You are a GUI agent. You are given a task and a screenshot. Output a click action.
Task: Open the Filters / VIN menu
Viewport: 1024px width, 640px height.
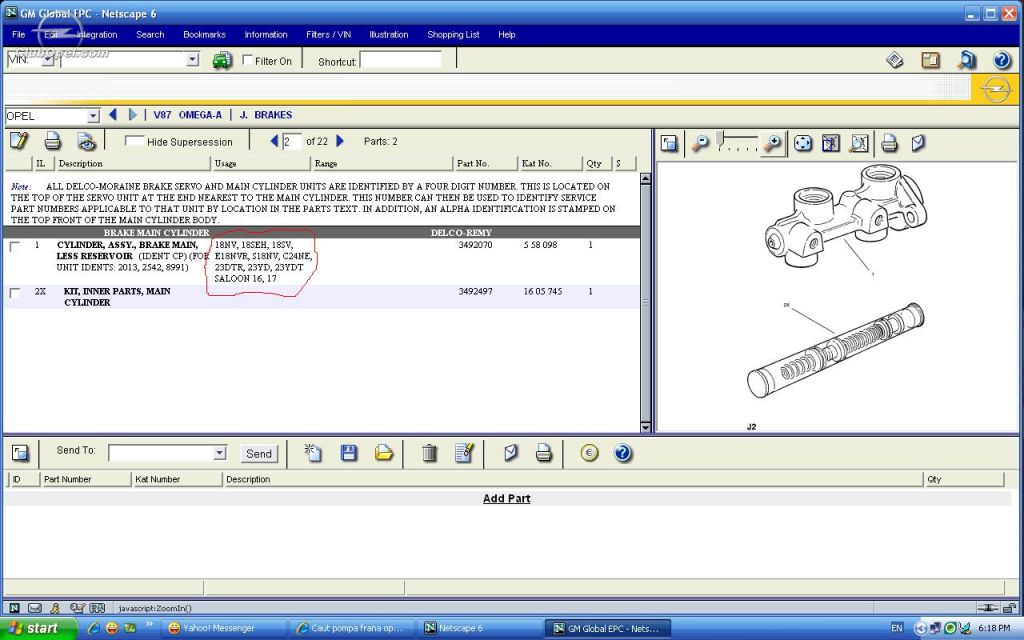pos(328,35)
